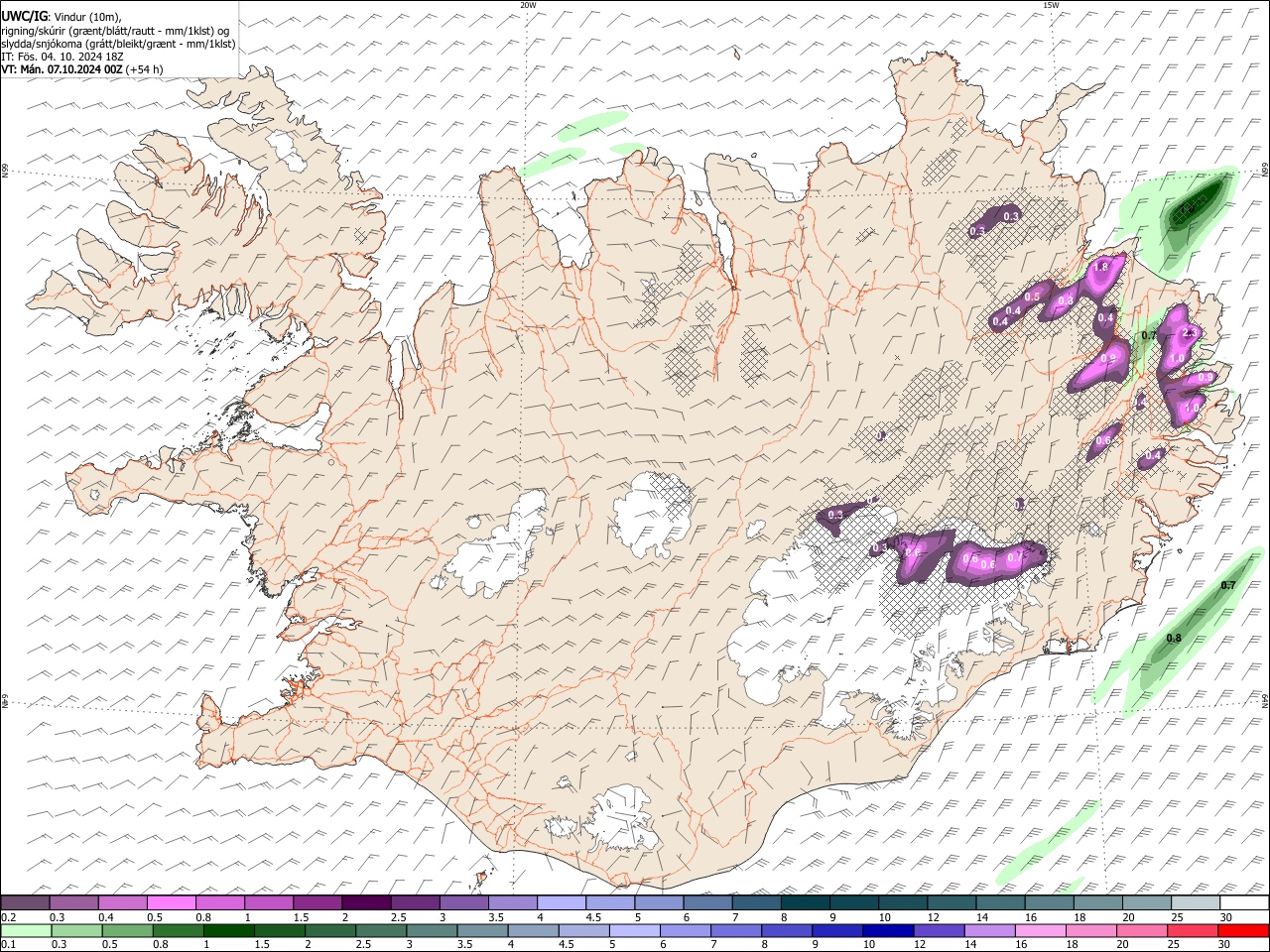Click the royal blue 10–12 swatch in bottom legend row
The height and width of the screenshot is (952, 1270).
(x=886, y=930)
